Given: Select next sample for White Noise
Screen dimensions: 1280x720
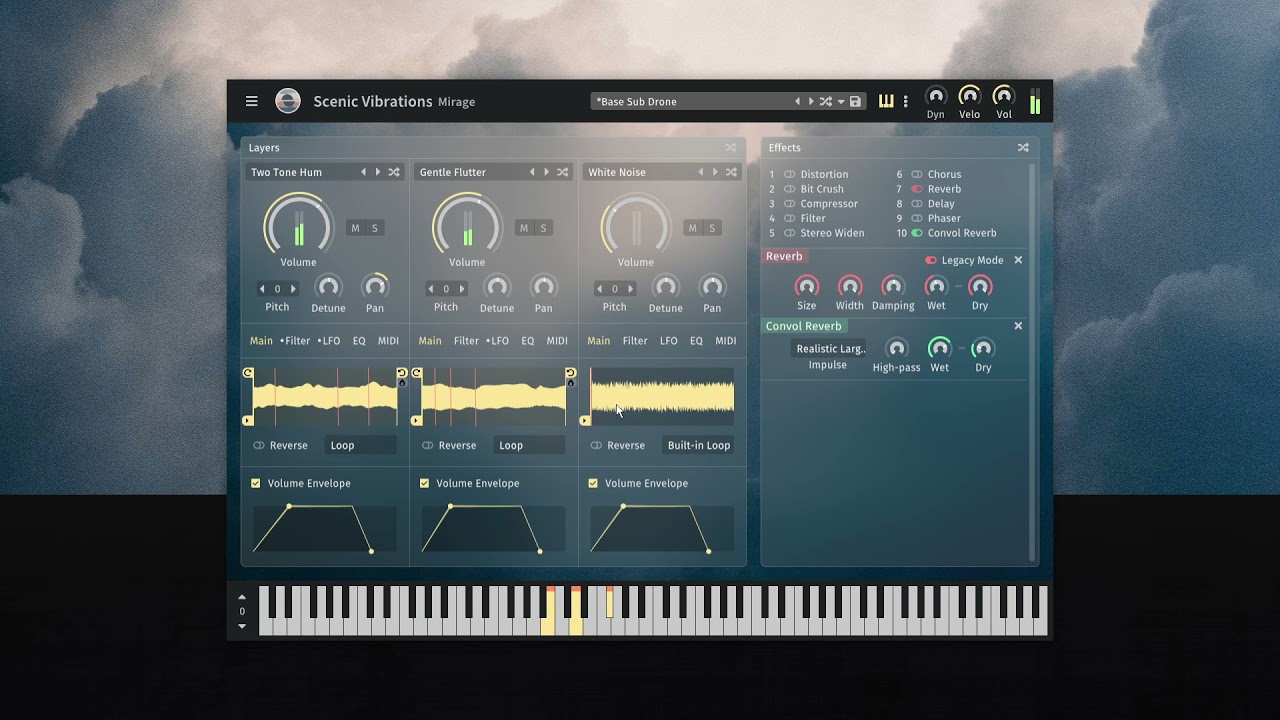Looking at the screenshot, I should pos(714,172).
